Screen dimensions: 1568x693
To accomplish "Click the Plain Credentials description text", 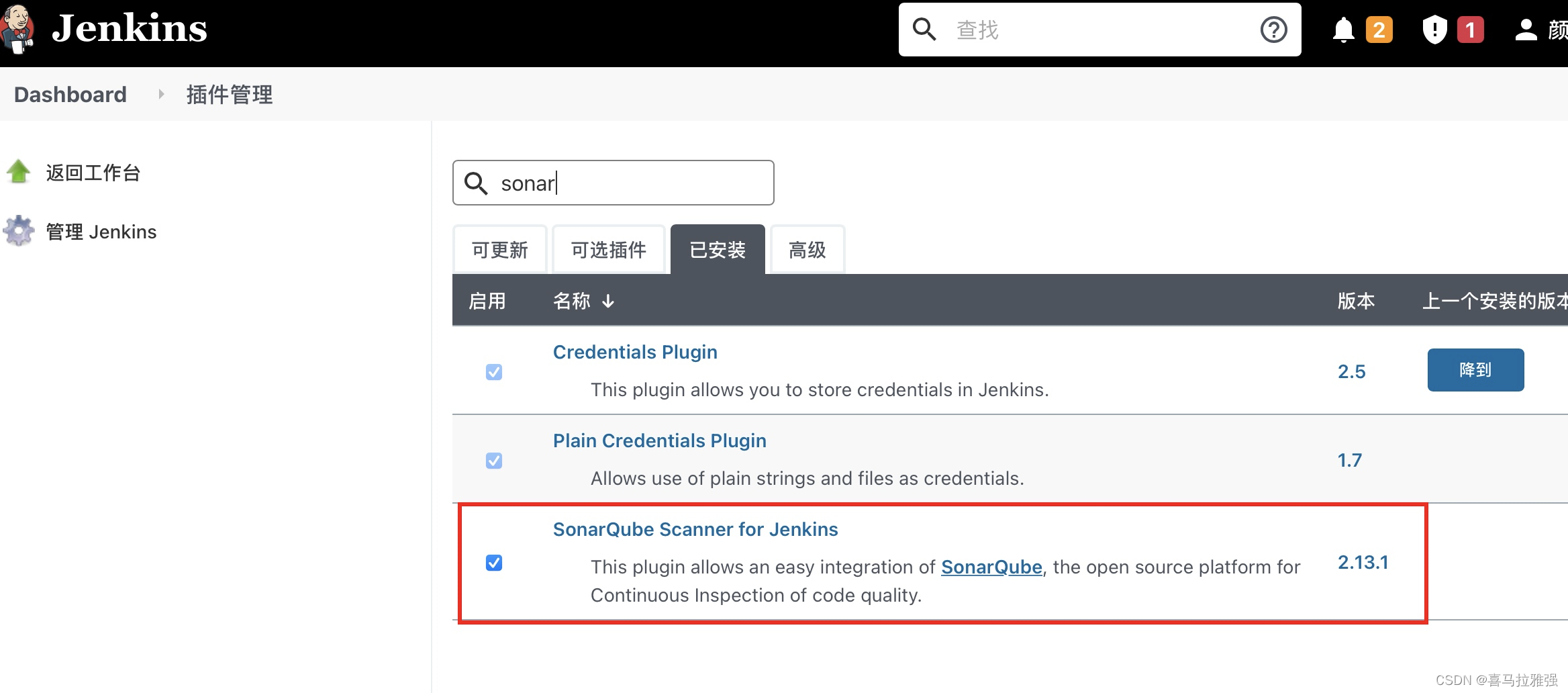I will 807,479.
